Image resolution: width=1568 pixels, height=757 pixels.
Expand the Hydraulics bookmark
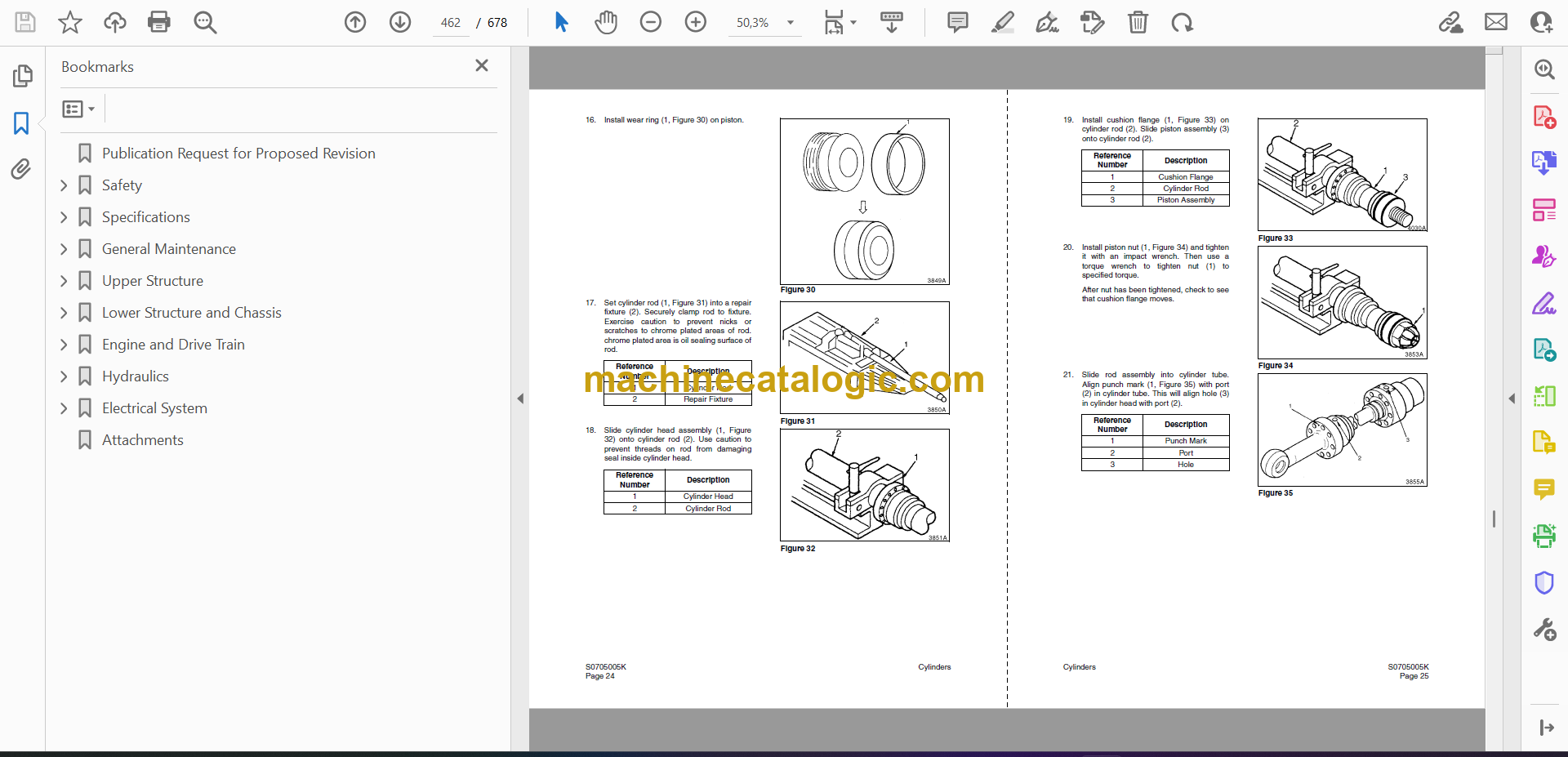(x=64, y=376)
